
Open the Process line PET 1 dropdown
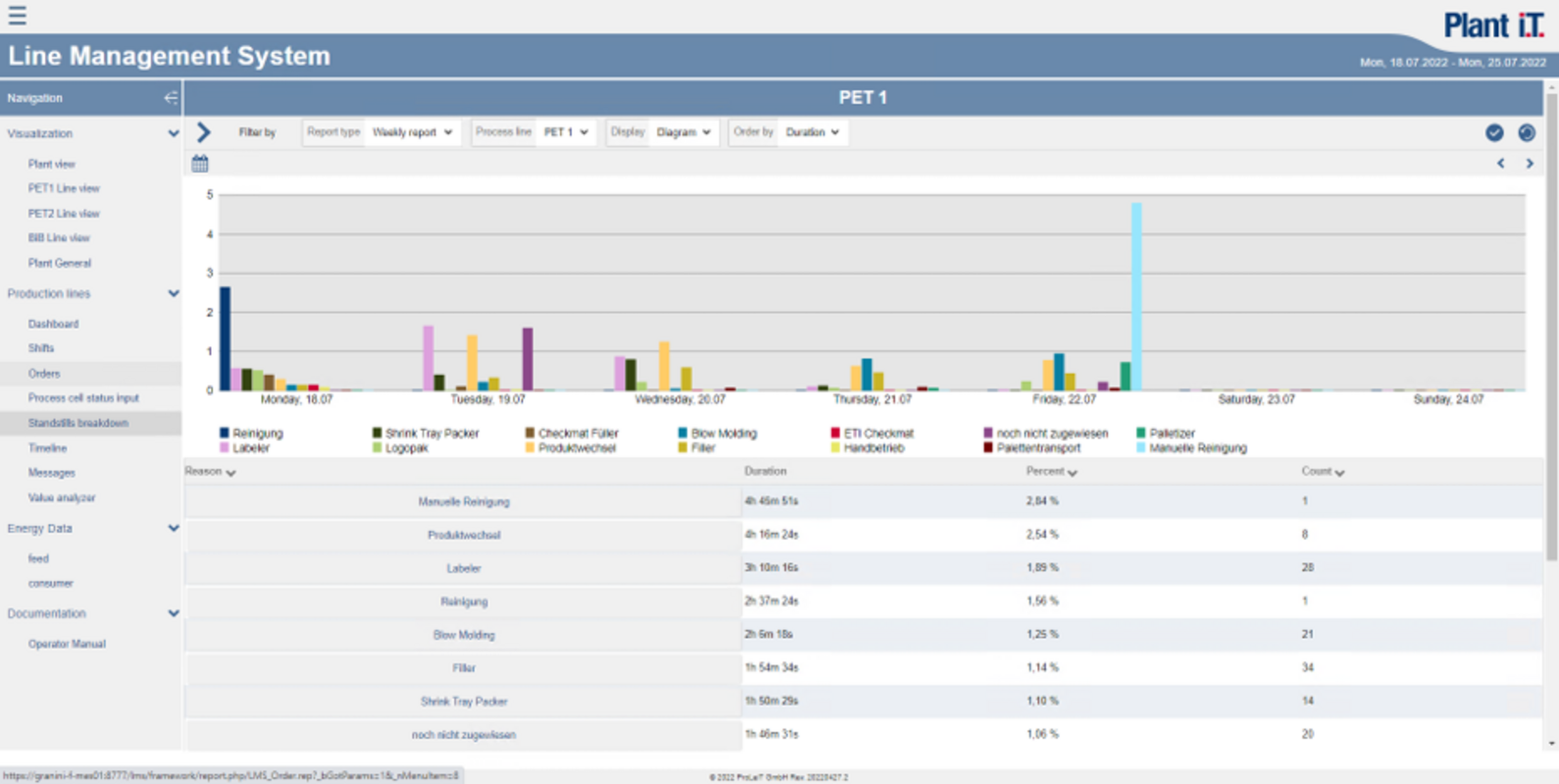tap(566, 132)
